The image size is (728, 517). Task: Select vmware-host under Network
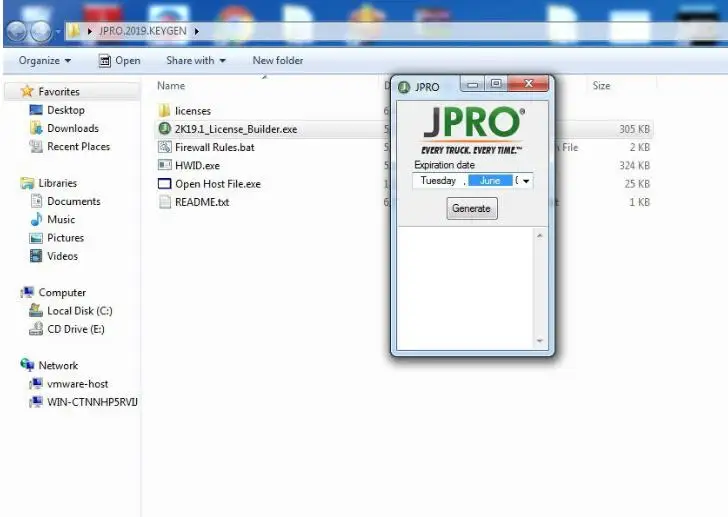pyautogui.click(x=78, y=384)
